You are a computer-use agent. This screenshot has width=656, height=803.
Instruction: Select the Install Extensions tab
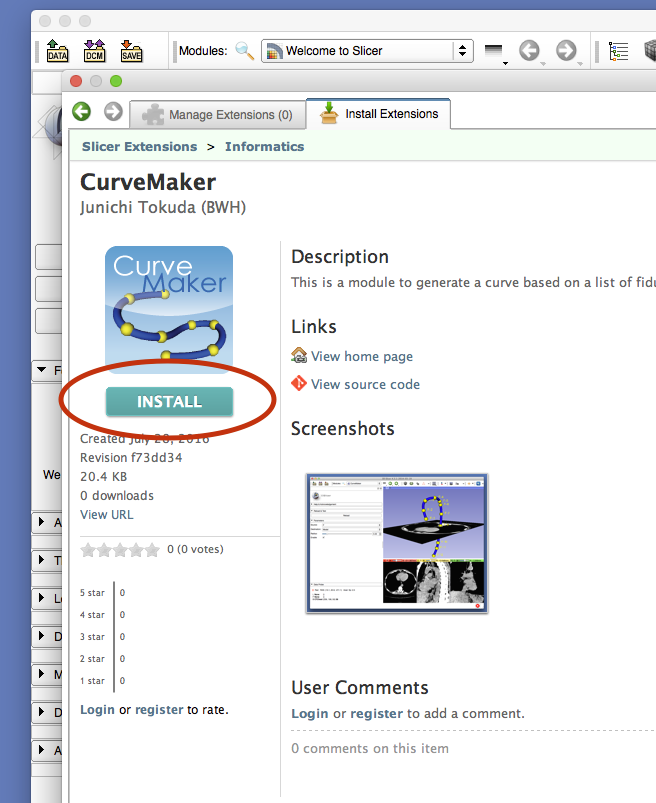click(x=378, y=114)
